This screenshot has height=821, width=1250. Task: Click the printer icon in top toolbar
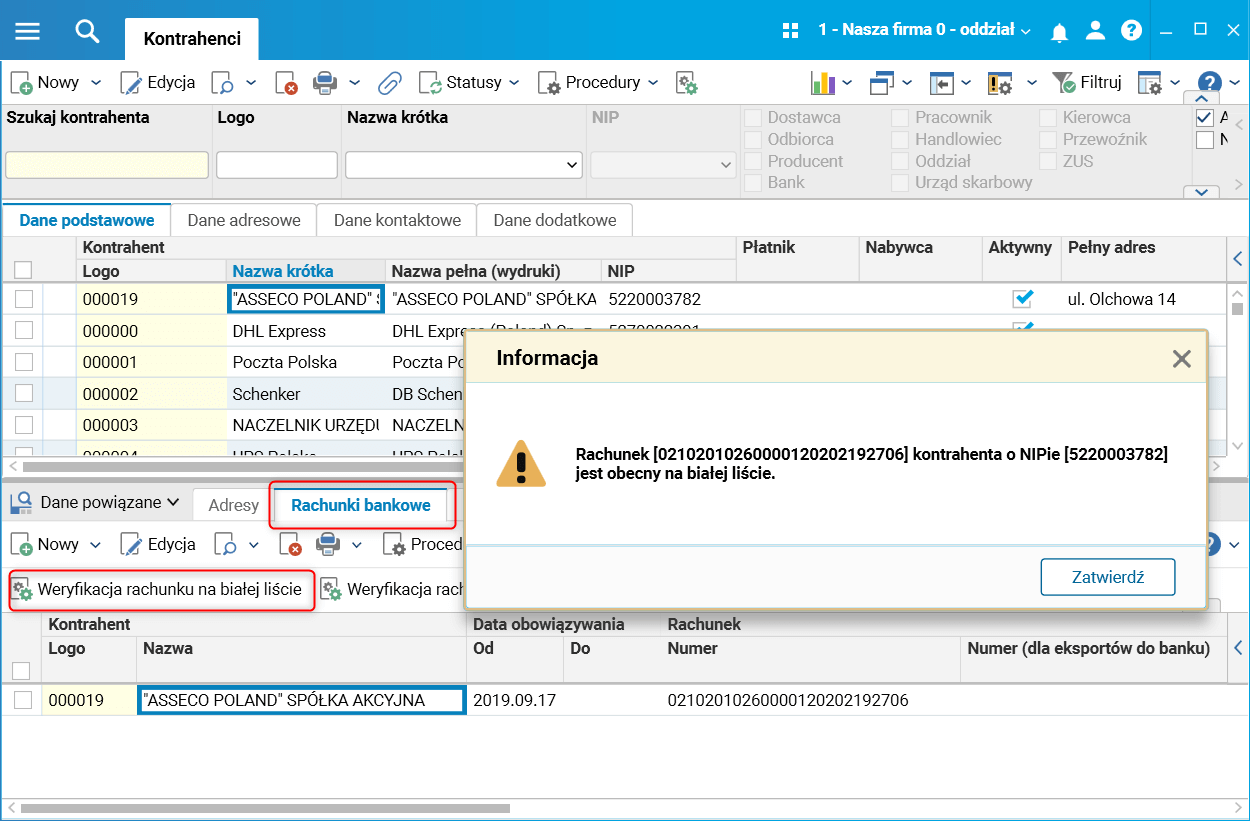pyautogui.click(x=324, y=82)
